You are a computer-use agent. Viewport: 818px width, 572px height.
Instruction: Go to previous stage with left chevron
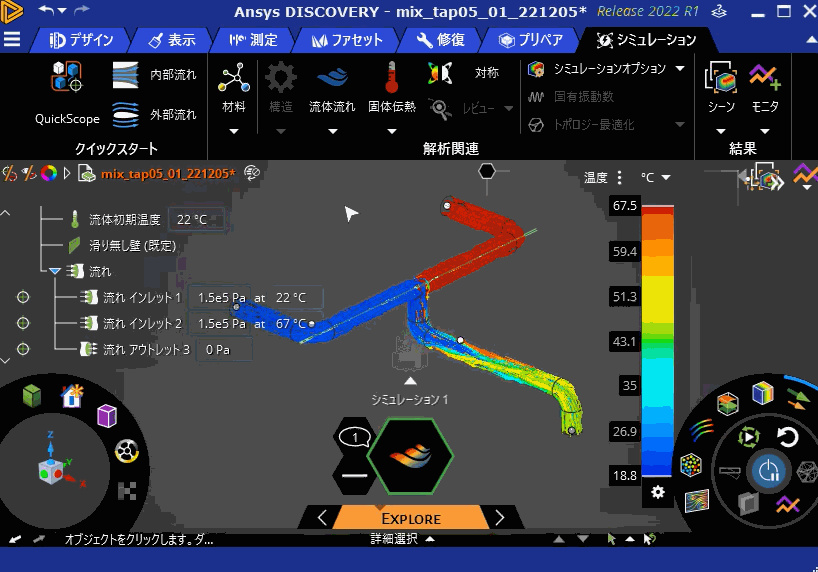(322, 518)
